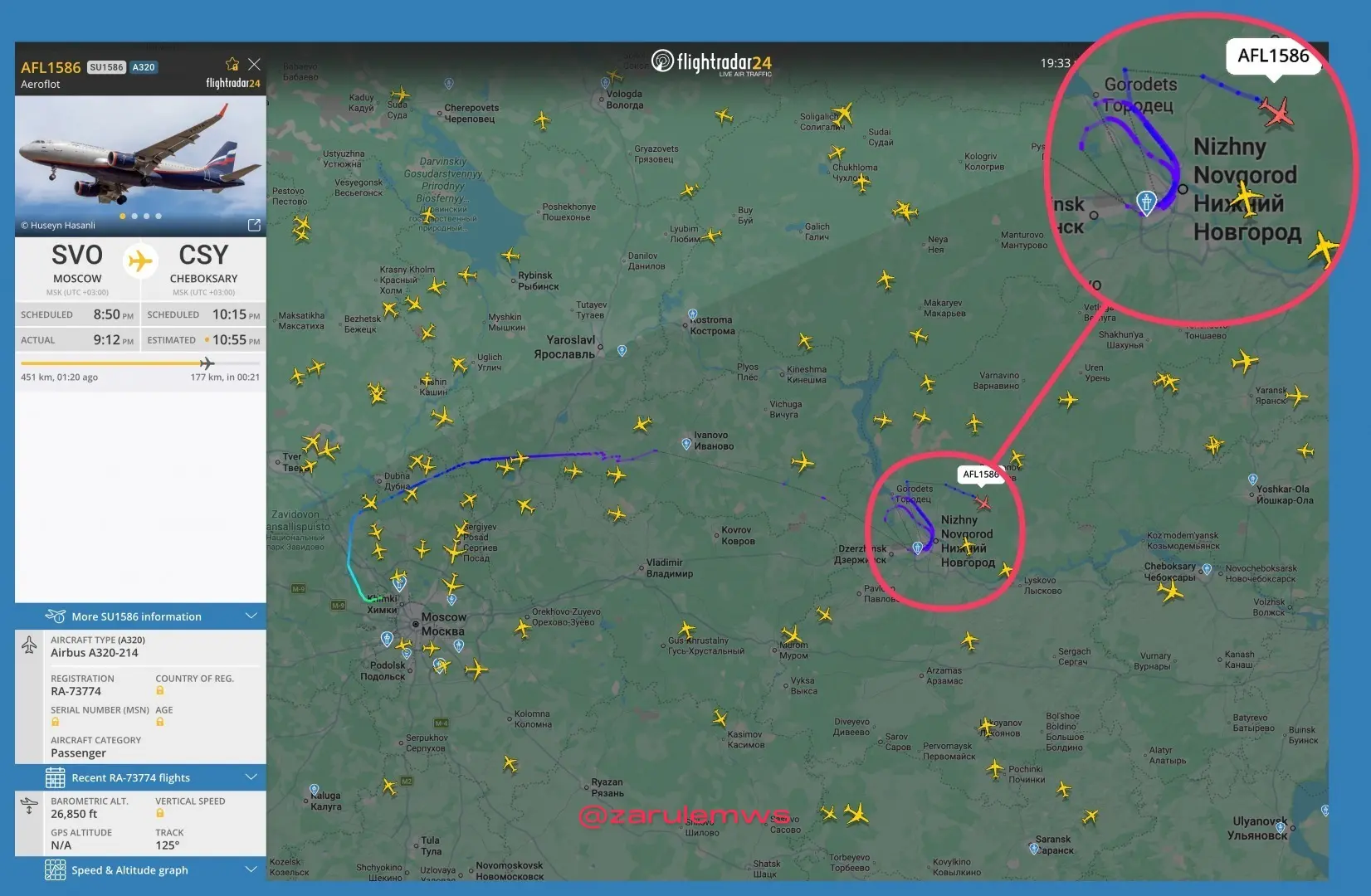Click the airport pin at Yoshkar-Ola
This screenshot has height=896, width=1371.
[x=1252, y=480]
